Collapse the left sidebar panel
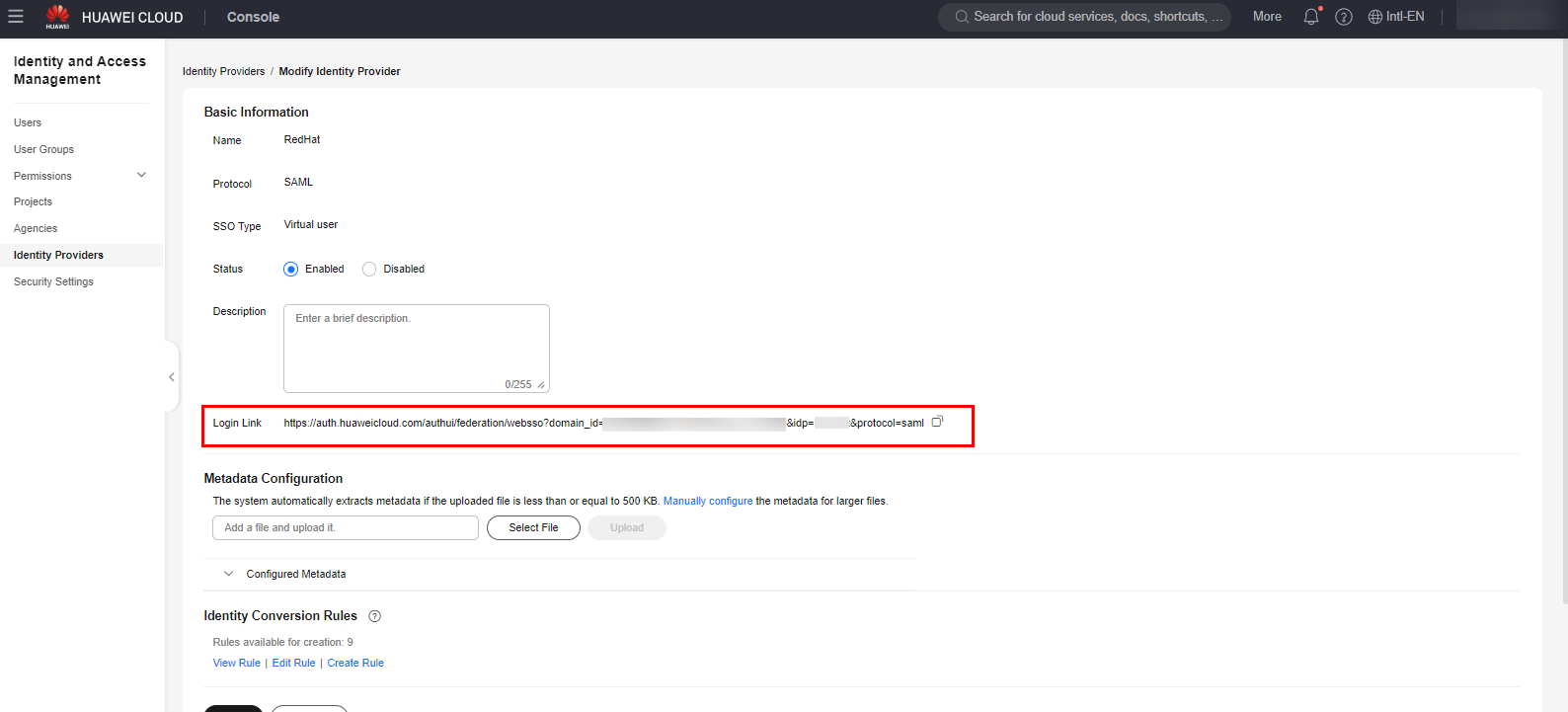 [x=172, y=377]
